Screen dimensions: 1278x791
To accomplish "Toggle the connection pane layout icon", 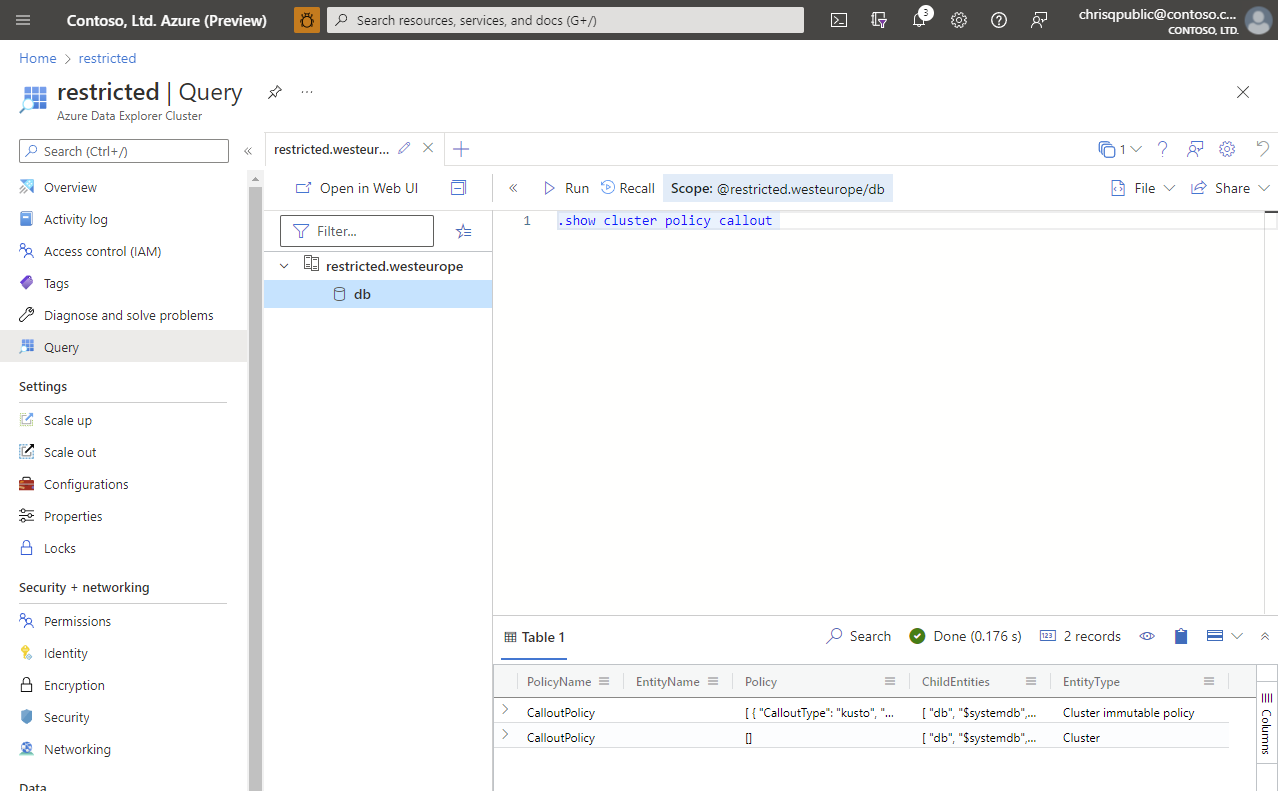I will point(458,188).
